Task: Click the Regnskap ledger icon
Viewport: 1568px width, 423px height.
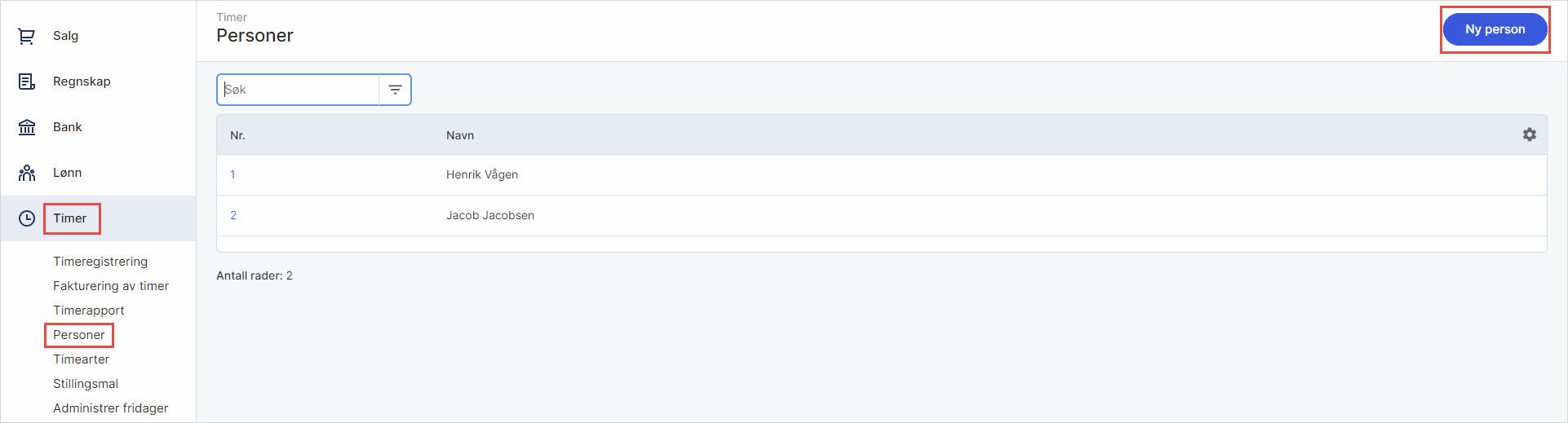Action: (x=27, y=82)
